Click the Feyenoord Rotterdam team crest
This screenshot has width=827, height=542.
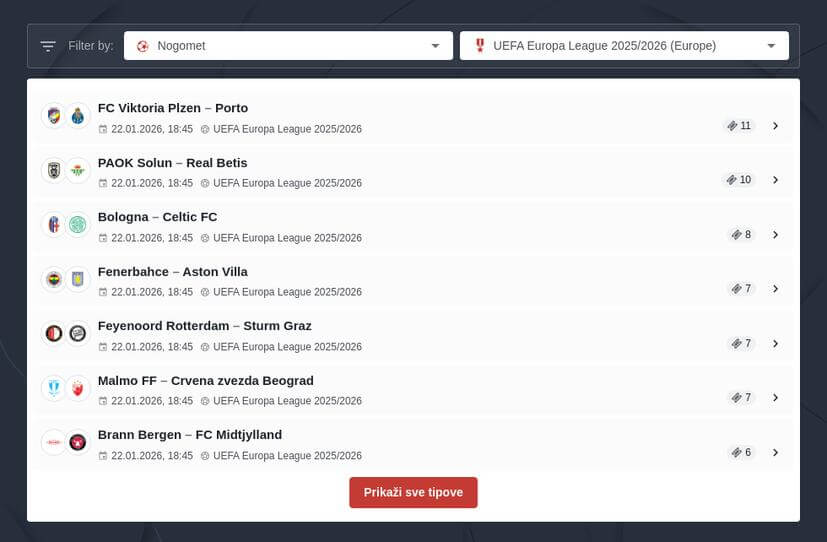coord(54,334)
